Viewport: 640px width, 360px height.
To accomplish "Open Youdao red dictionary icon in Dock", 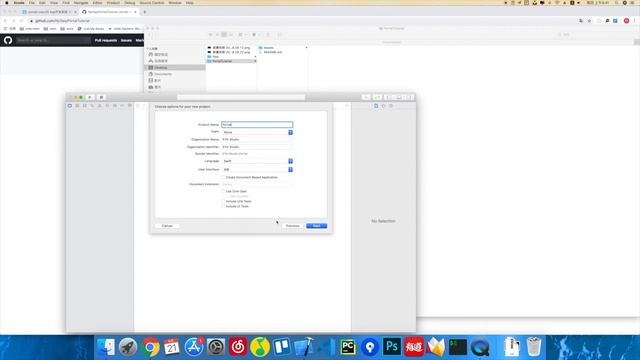I will click(414, 347).
